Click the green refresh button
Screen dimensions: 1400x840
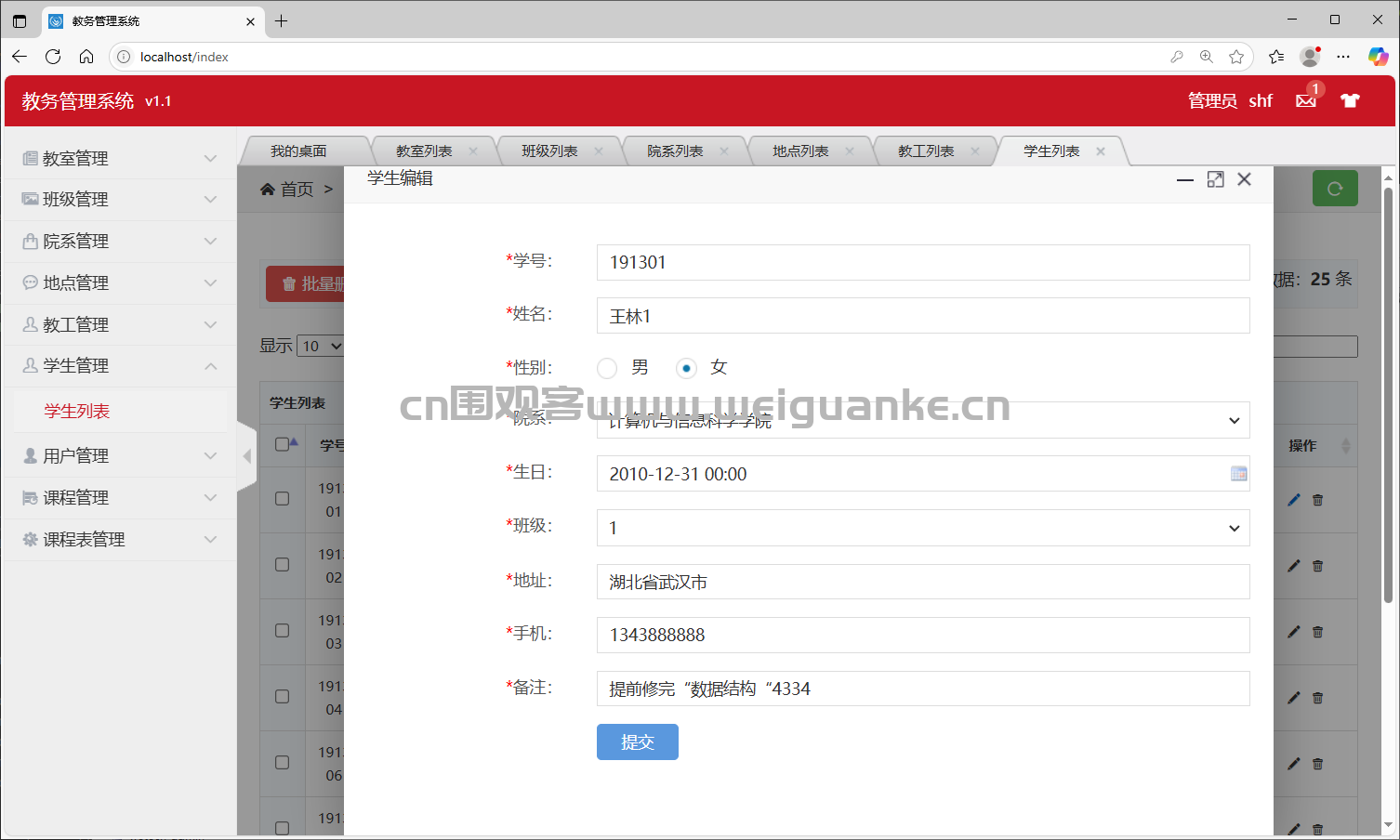(1335, 189)
